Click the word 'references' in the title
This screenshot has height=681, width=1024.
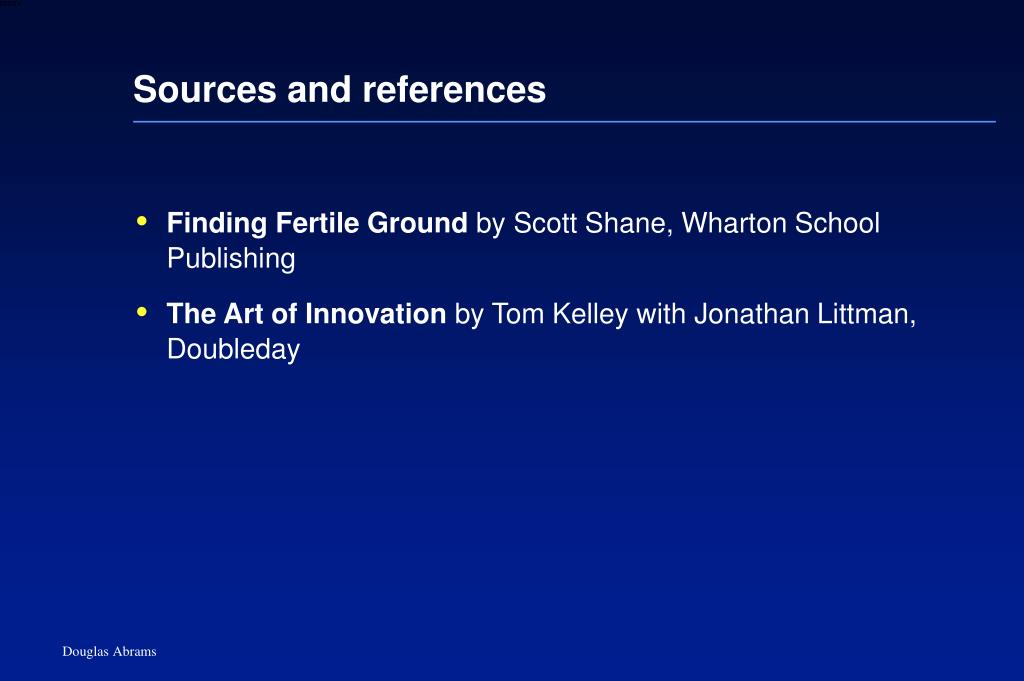pos(454,89)
